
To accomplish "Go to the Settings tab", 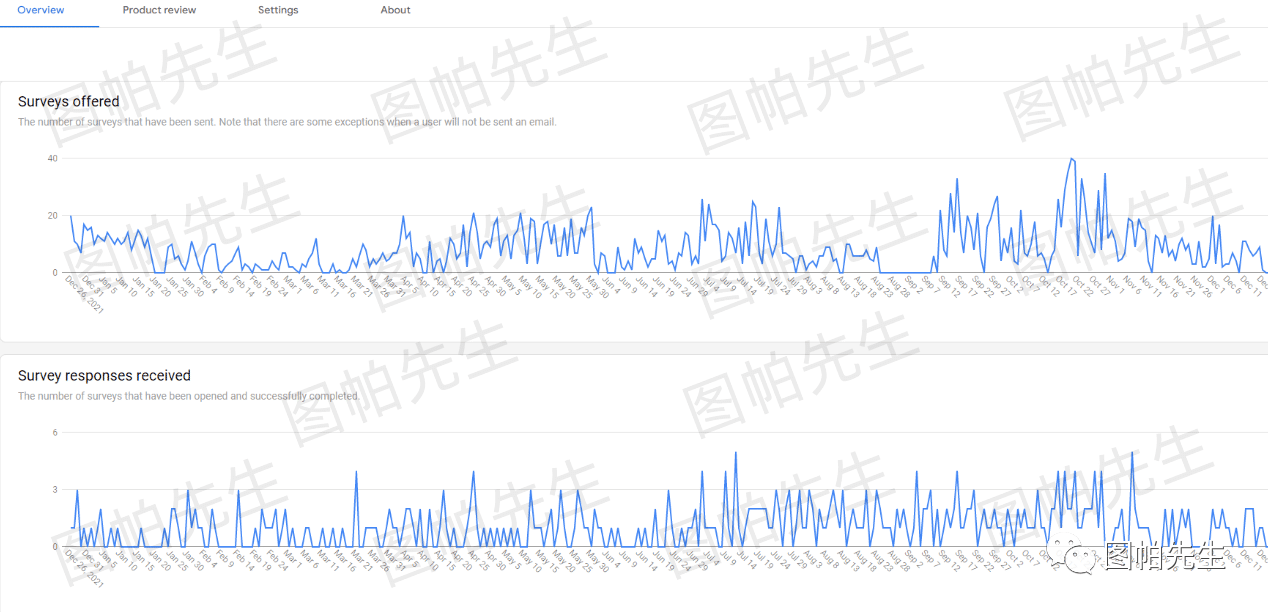I will point(278,10).
